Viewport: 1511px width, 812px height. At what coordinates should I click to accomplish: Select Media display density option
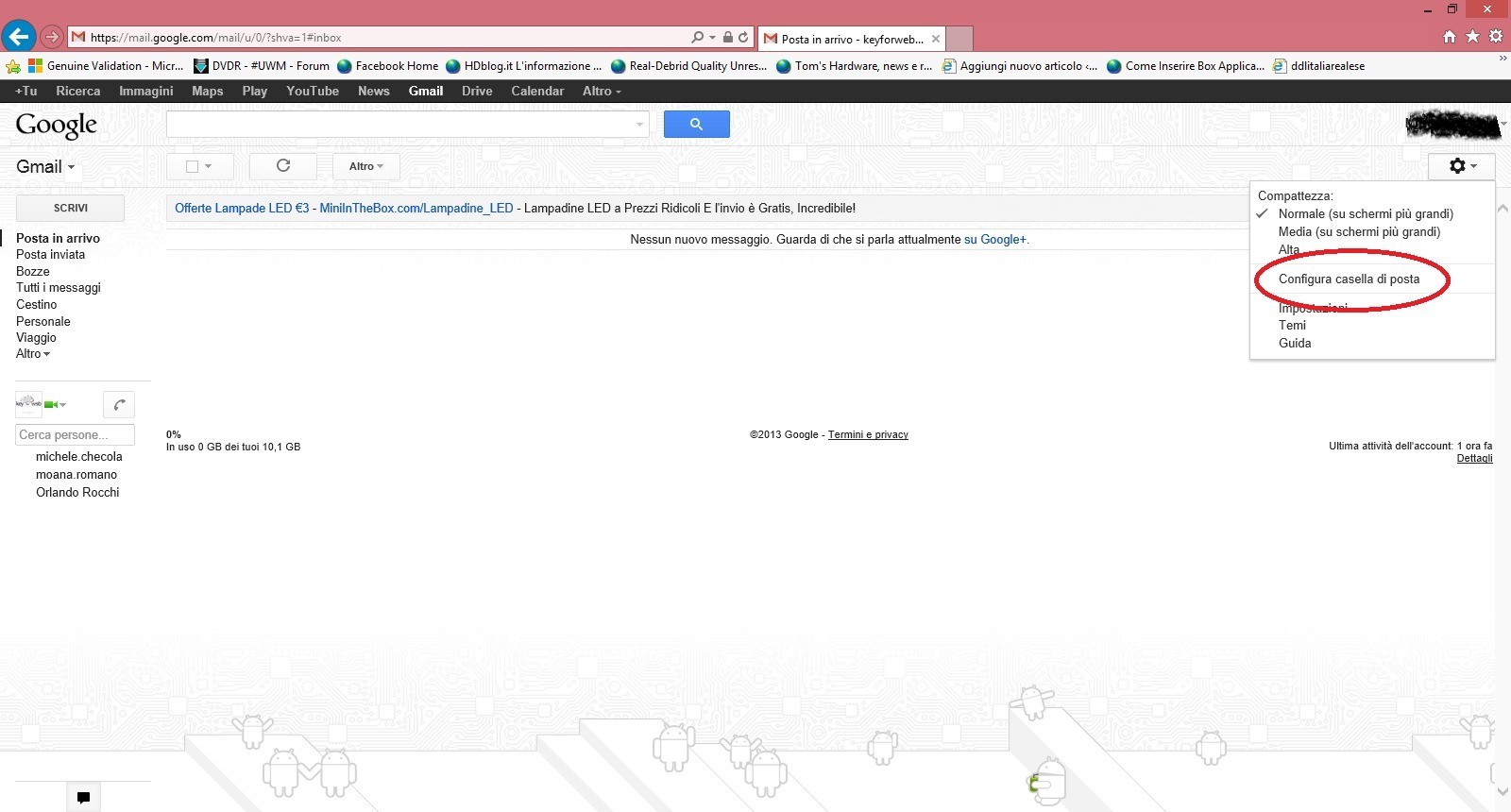pyautogui.click(x=1359, y=232)
